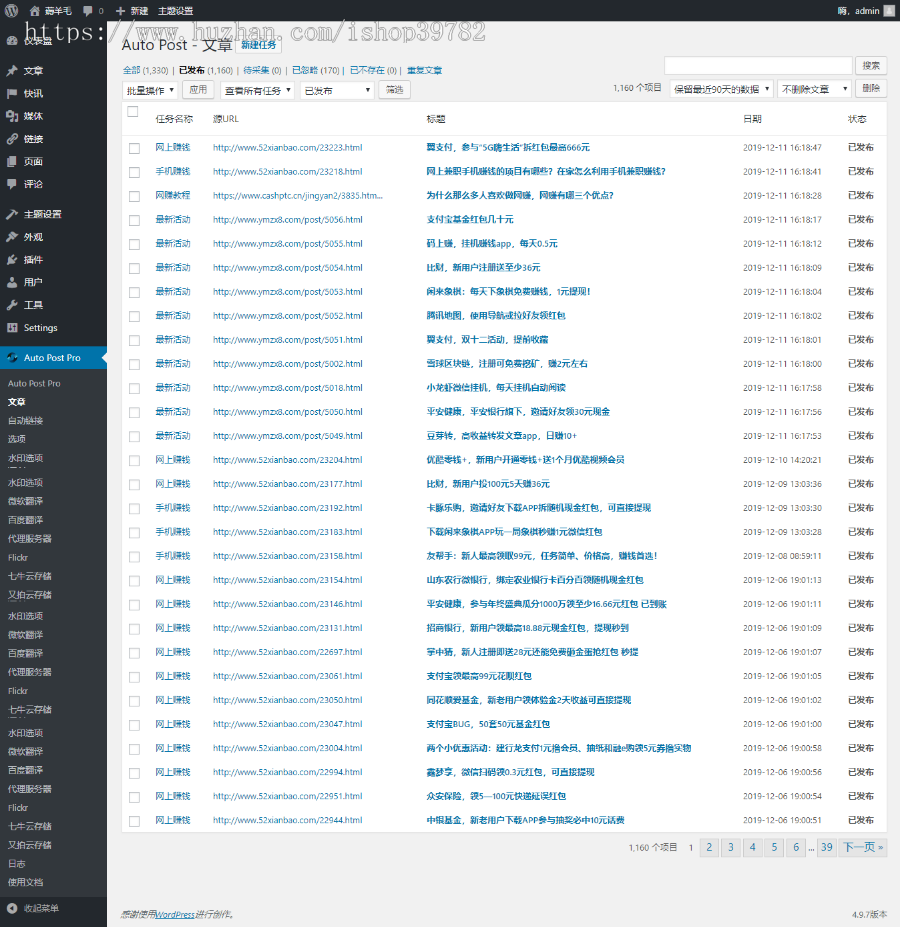Check the select-all checkbox in table header
This screenshot has width=900, height=927.
click(x=133, y=112)
